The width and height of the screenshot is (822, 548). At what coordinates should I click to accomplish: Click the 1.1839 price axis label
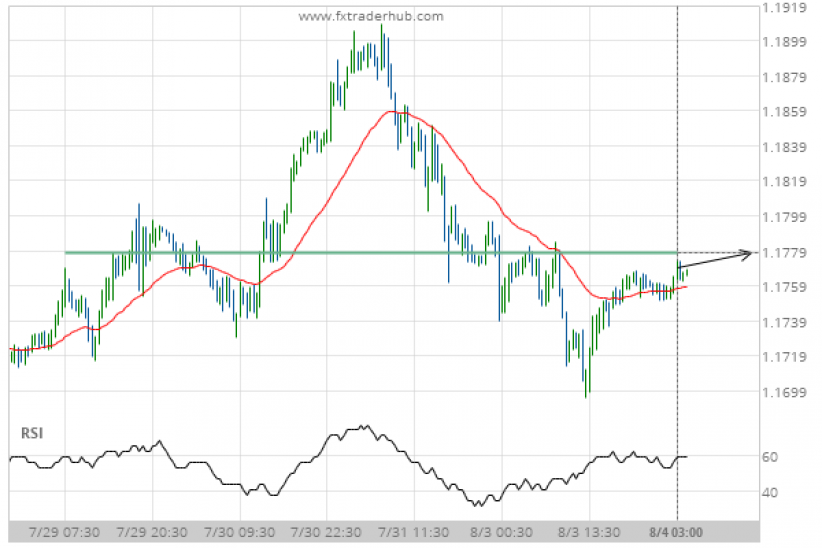784,147
